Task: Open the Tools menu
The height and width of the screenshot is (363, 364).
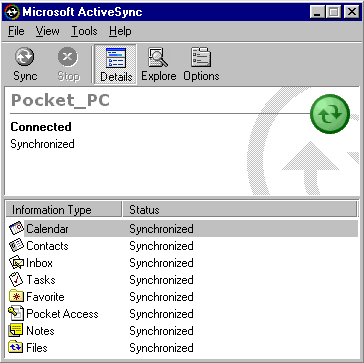Action: pos(84,31)
